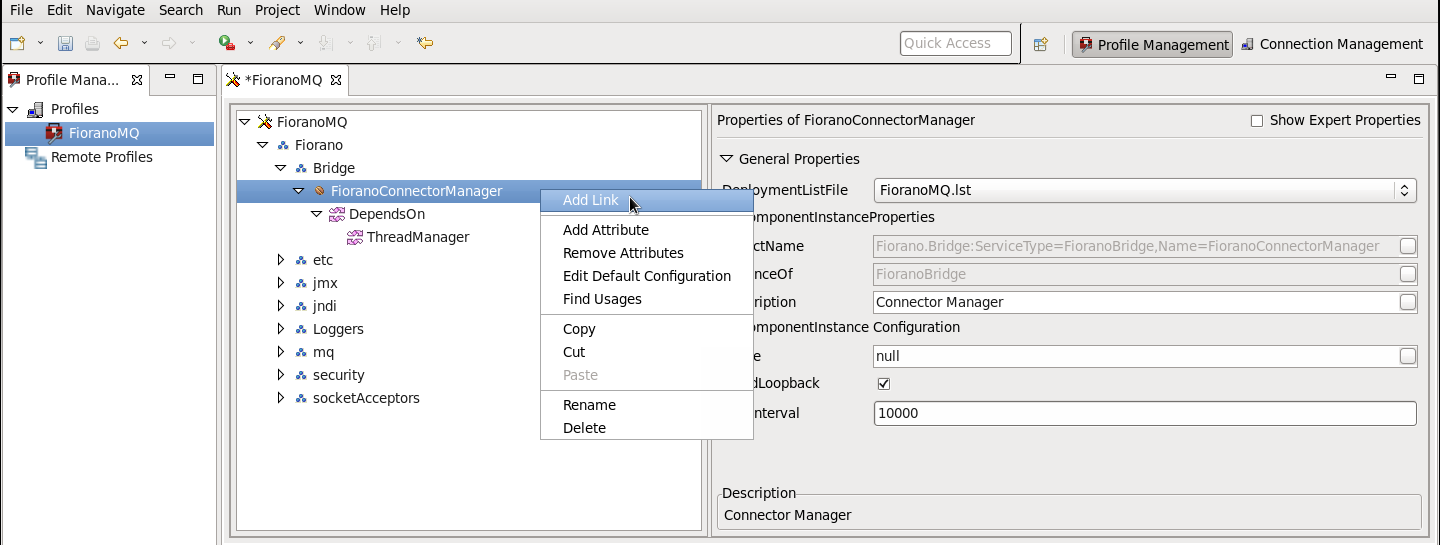1440x545 pixels.
Task: Collapse the DependsOn node
Action: (317, 214)
